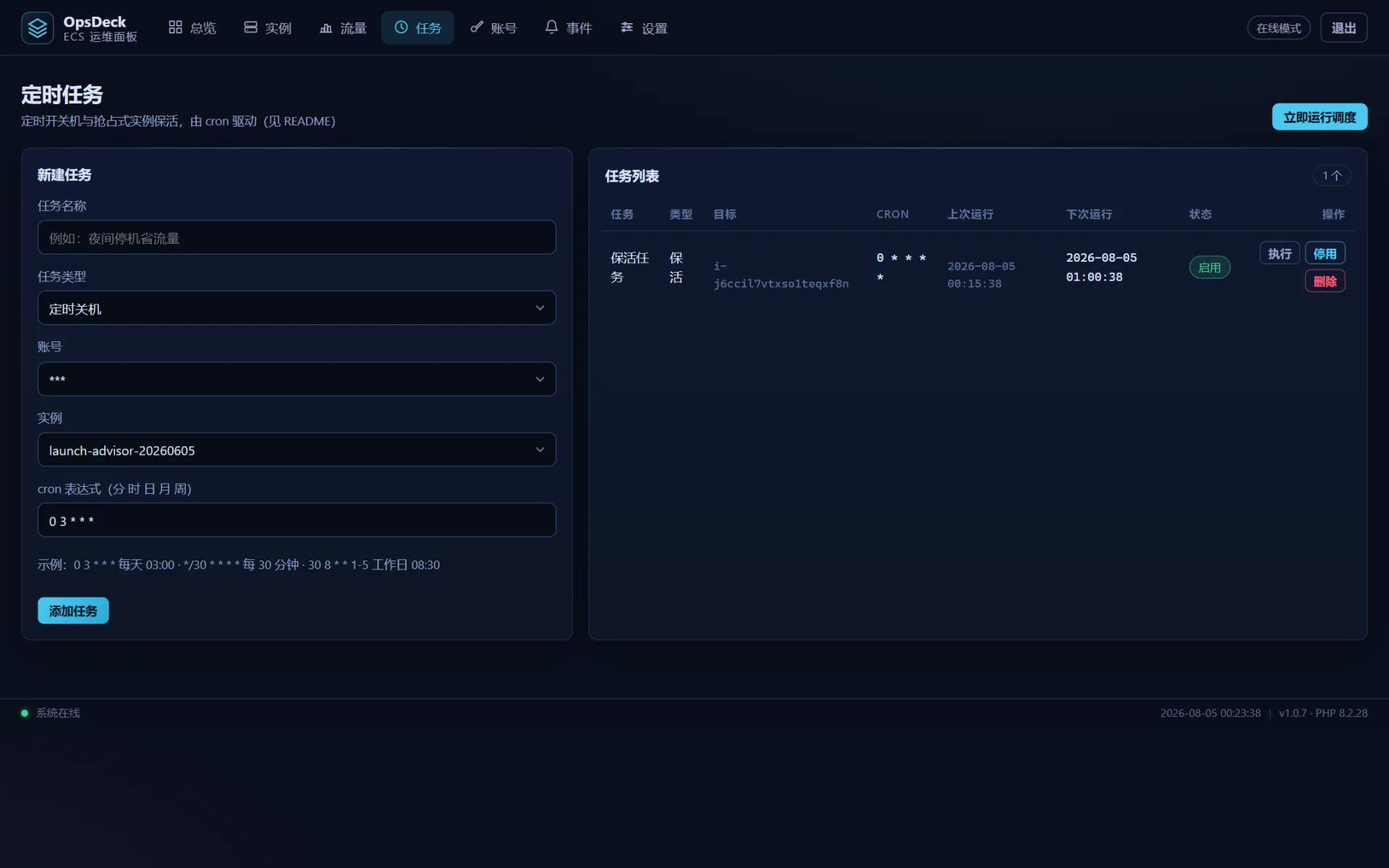Switch to the 流量 traffic tab

tap(342, 27)
